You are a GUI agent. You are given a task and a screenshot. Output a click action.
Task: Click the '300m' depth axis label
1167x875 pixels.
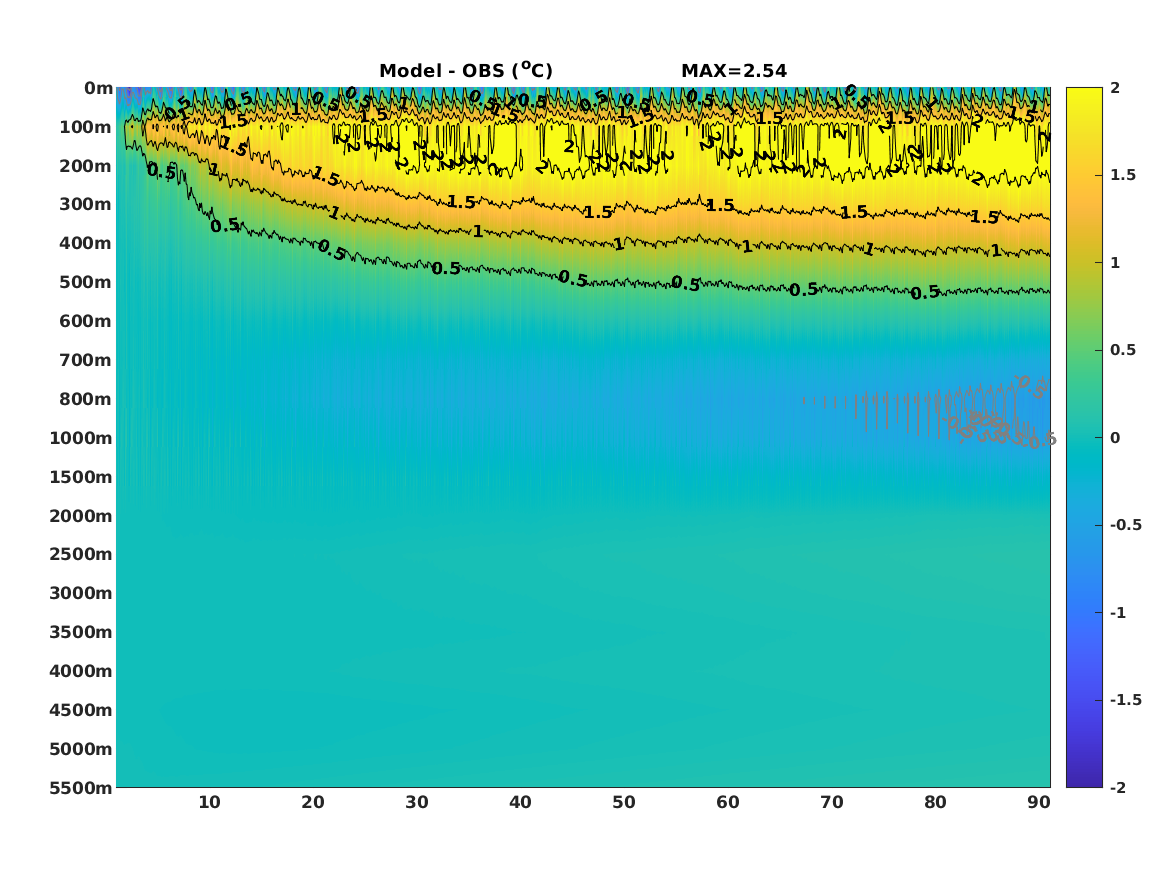pos(86,205)
